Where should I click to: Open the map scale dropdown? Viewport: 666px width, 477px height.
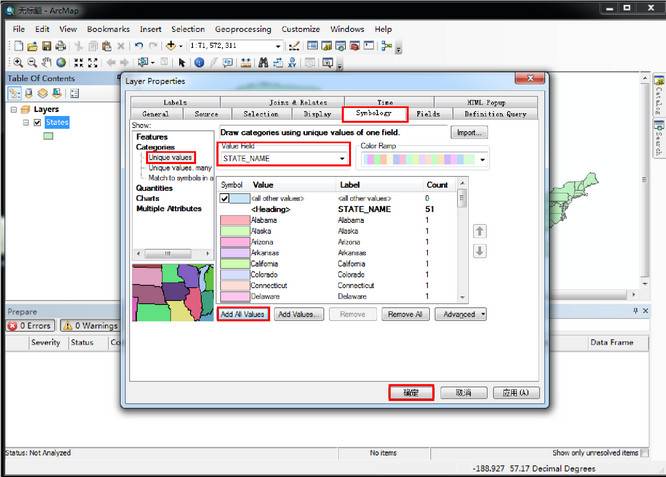click(x=278, y=46)
